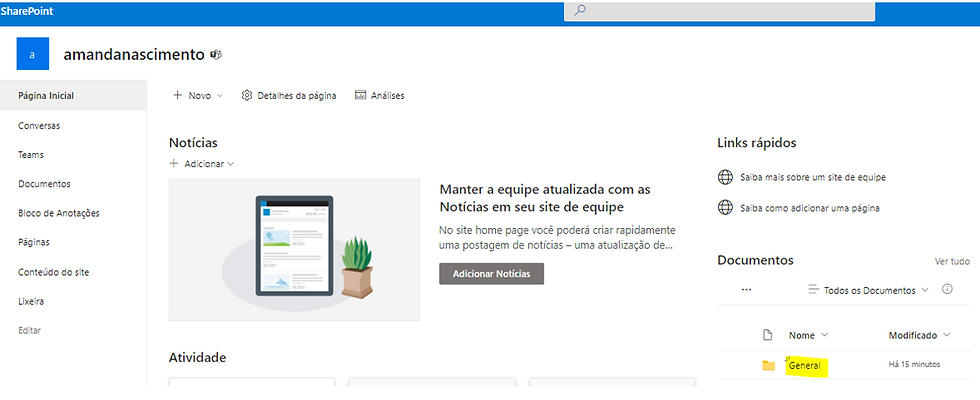Click the Adicionar Notícias button
Screen dimensions: 980x400
pos(491,274)
